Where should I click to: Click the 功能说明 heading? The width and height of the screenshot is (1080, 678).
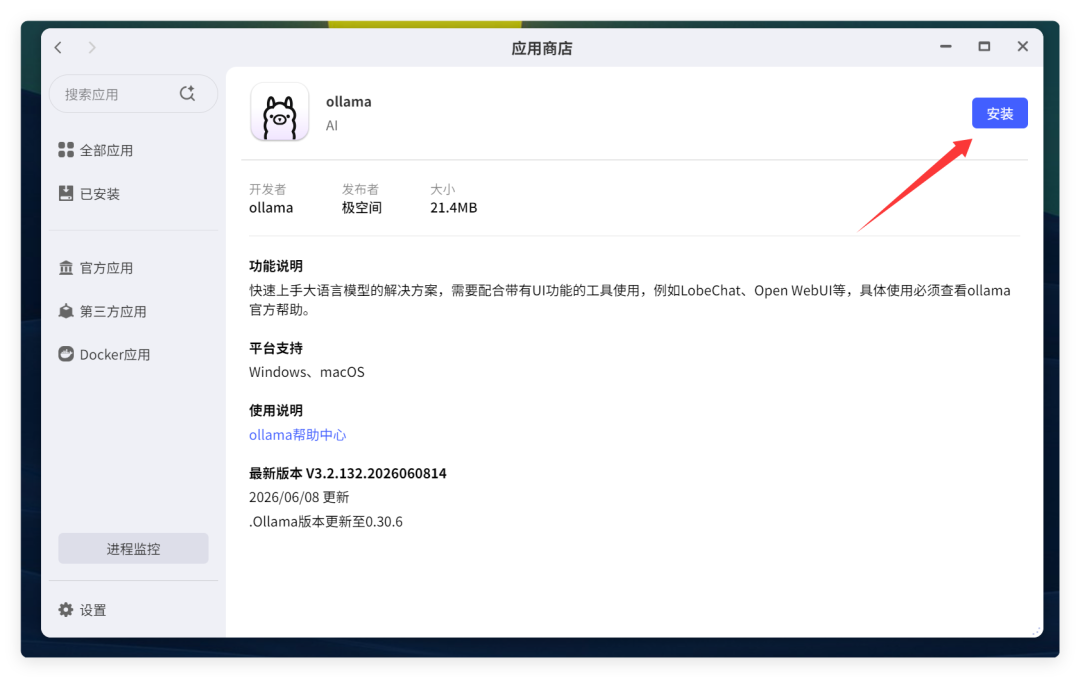276,266
